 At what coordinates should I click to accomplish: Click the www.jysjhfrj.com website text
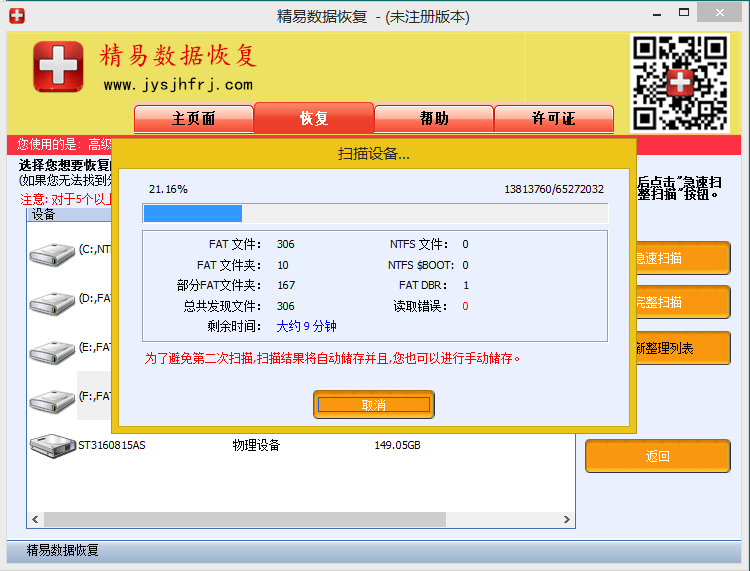pyautogui.click(x=178, y=85)
